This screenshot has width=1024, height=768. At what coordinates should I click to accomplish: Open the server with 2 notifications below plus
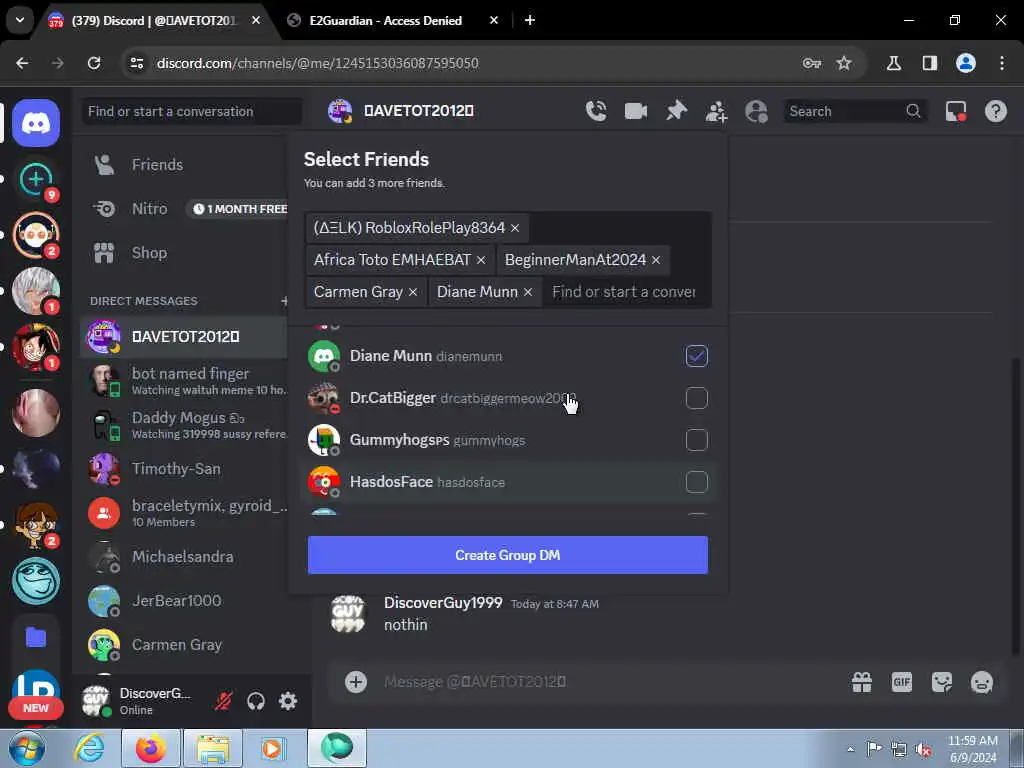36,235
